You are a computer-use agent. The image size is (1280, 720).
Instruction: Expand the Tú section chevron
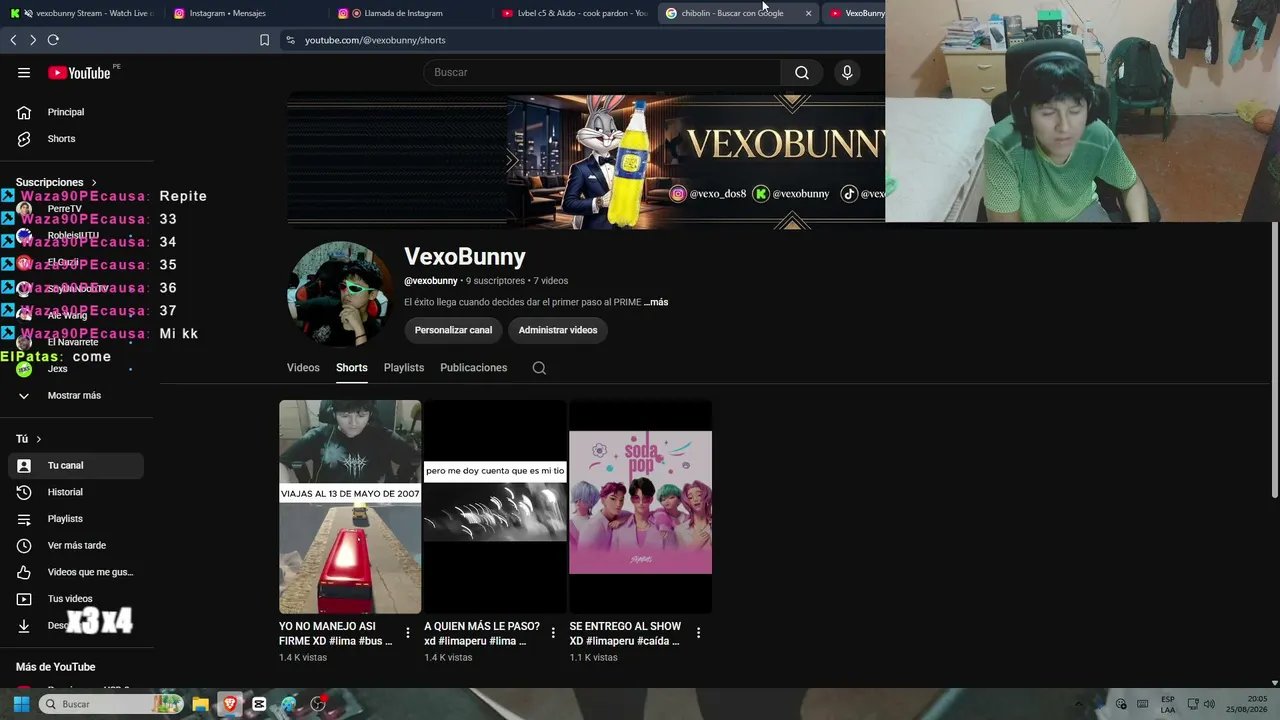click(x=39, y=439)
